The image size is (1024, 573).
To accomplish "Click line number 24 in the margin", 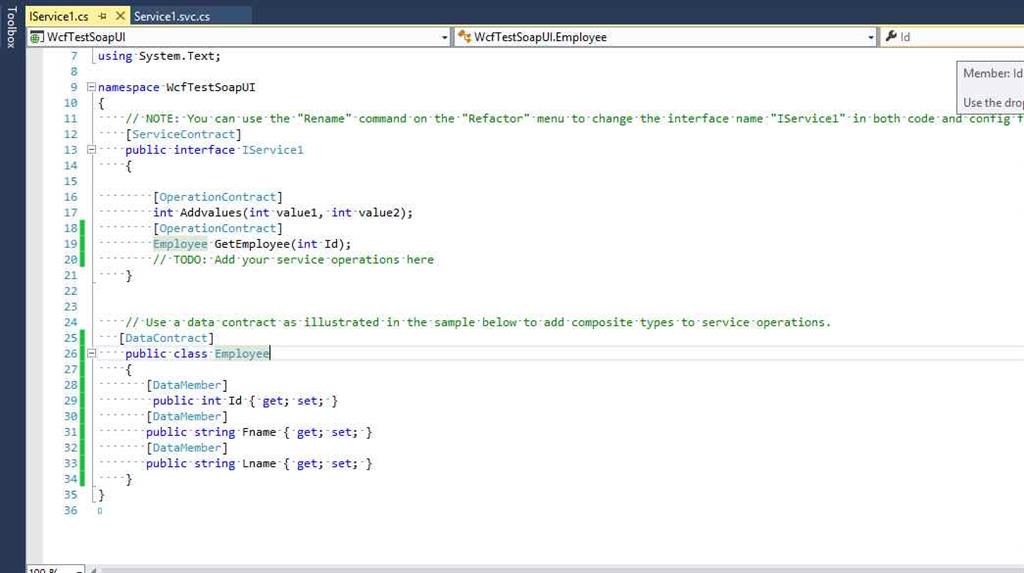I will [x=70, y=322].
